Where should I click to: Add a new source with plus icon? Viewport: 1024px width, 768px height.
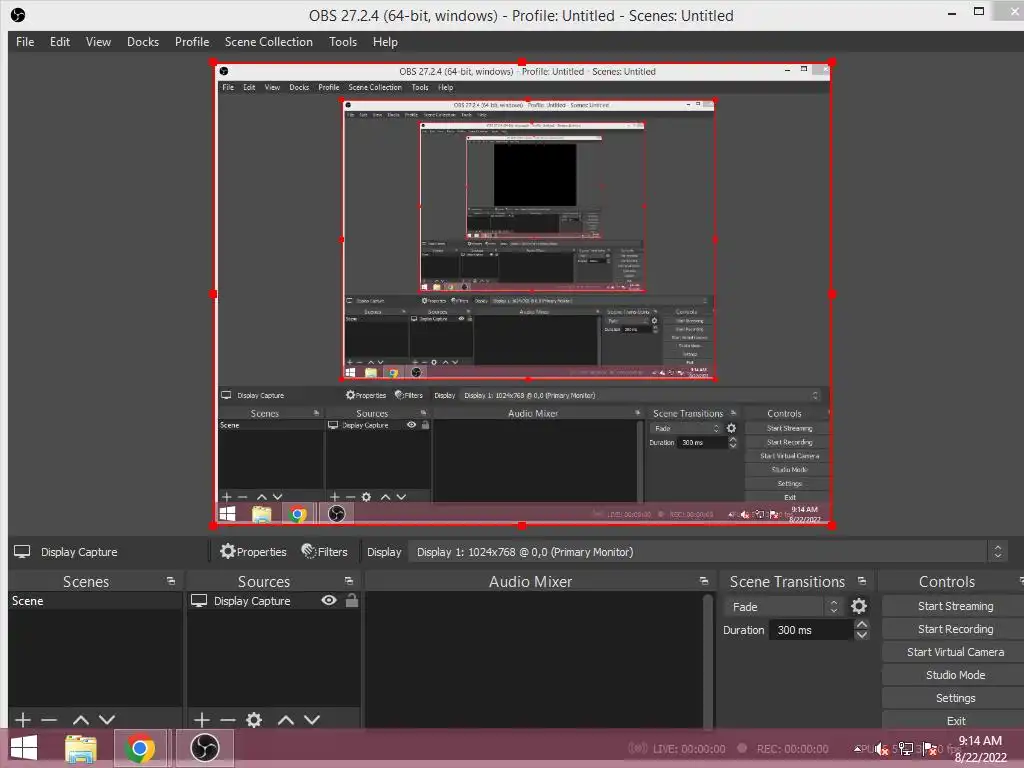click(202, 720)
